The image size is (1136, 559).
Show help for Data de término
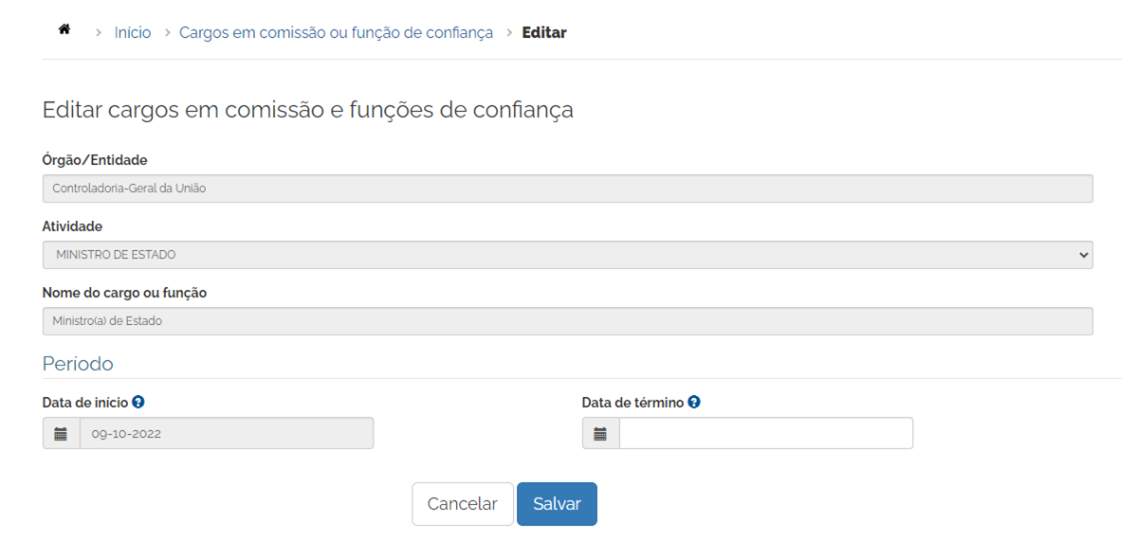pyautogui.click(x=694, y=402)
